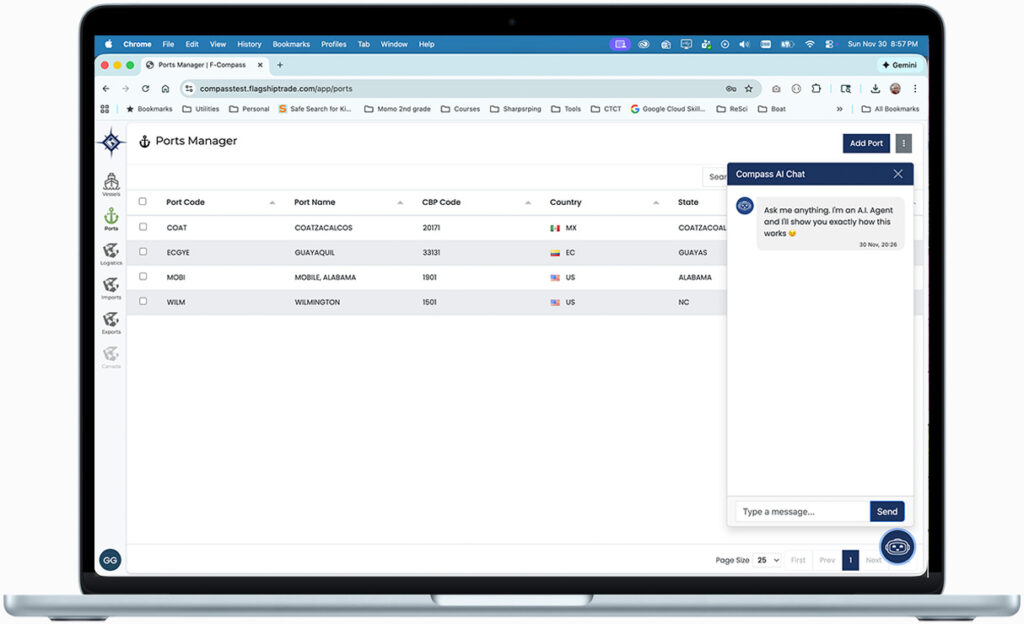Tick the checkbox for ECGYE row

(143, 252)
